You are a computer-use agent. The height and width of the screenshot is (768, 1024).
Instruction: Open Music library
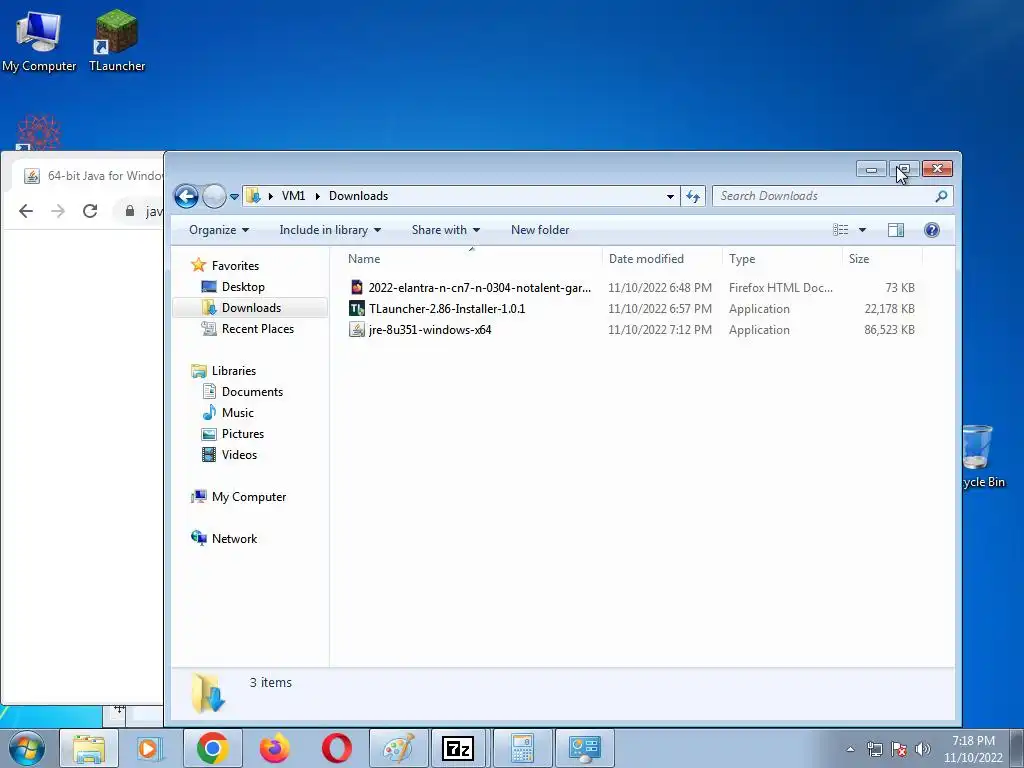click(238, 412)
